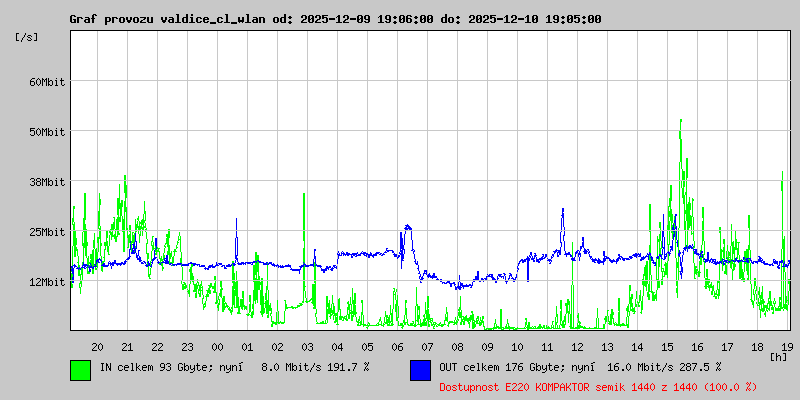
Task: Click the '[h]' hour unit label
Action: point(779,356)
